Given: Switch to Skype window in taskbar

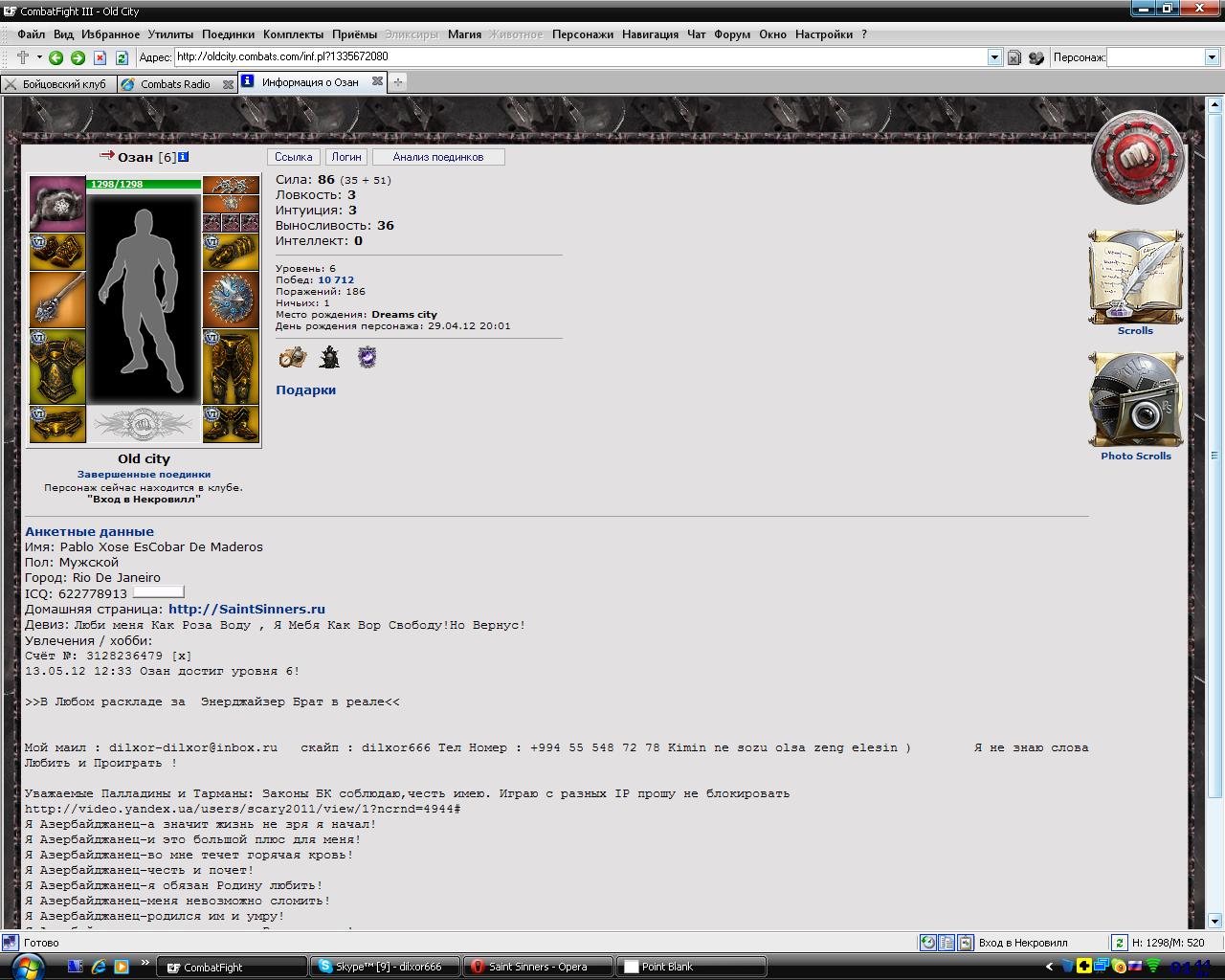Looking at the screenshot, I should tap(384, 968).
